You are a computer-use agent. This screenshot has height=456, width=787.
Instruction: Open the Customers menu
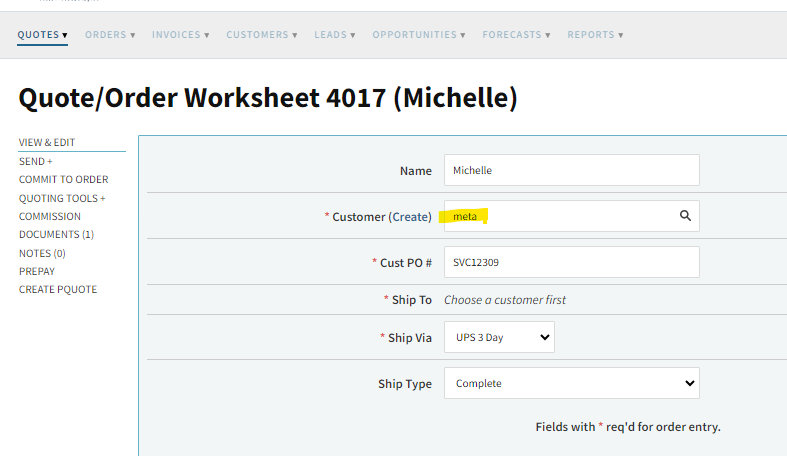261,35
